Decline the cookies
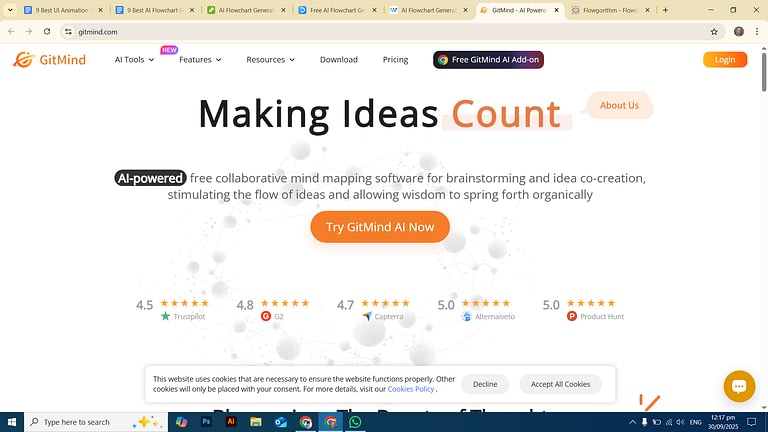This screenshot has width=768, height=432. point(485,384)
